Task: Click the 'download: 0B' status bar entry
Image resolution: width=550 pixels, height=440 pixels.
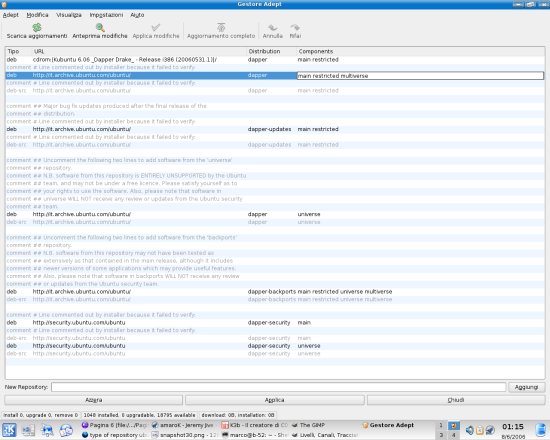Action: 238,415
